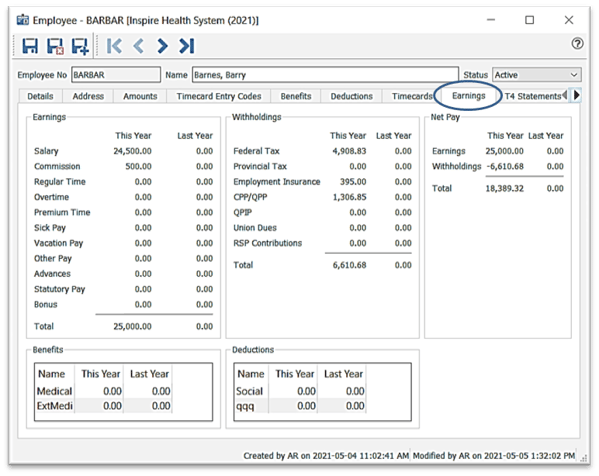Select the Medical row in Benefits table

coord(104,391)
